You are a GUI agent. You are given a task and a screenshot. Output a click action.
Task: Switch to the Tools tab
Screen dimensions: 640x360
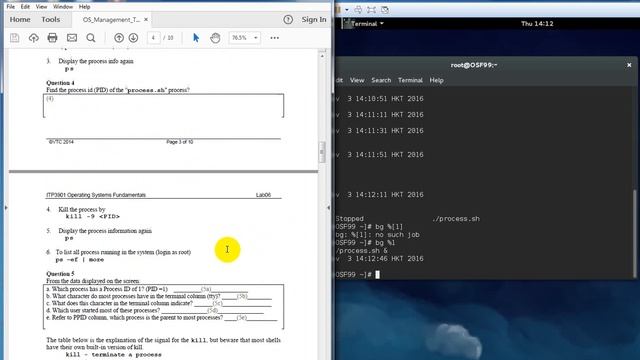pyautogui.click(x=51, y=20)
